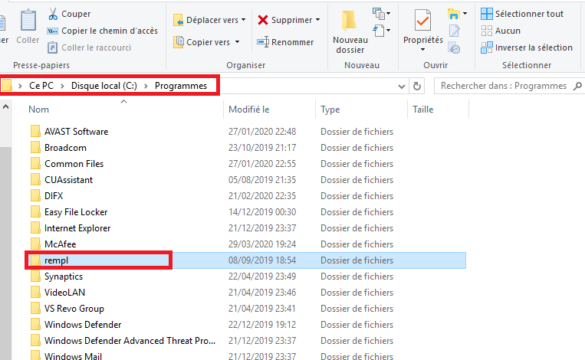Click Disque local (C:) breadcrumb

pyautogui.click(x=104, y=86)
